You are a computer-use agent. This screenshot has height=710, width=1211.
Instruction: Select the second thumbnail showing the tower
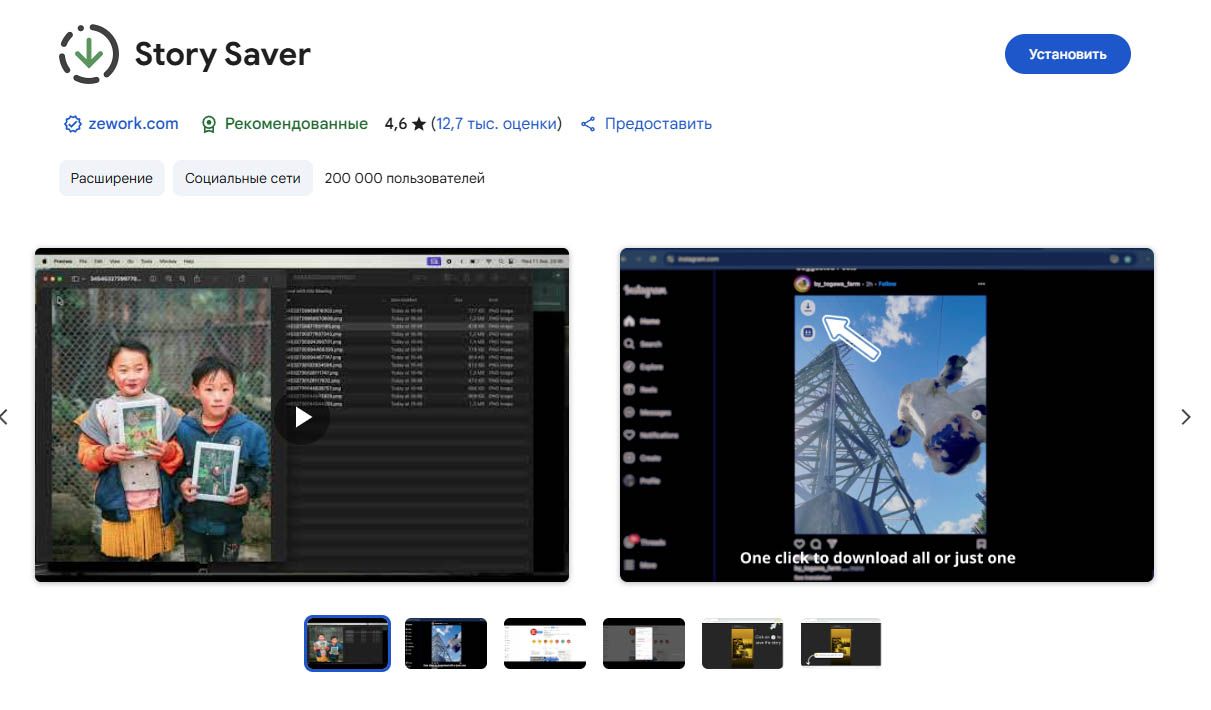[x=446, y=643]
